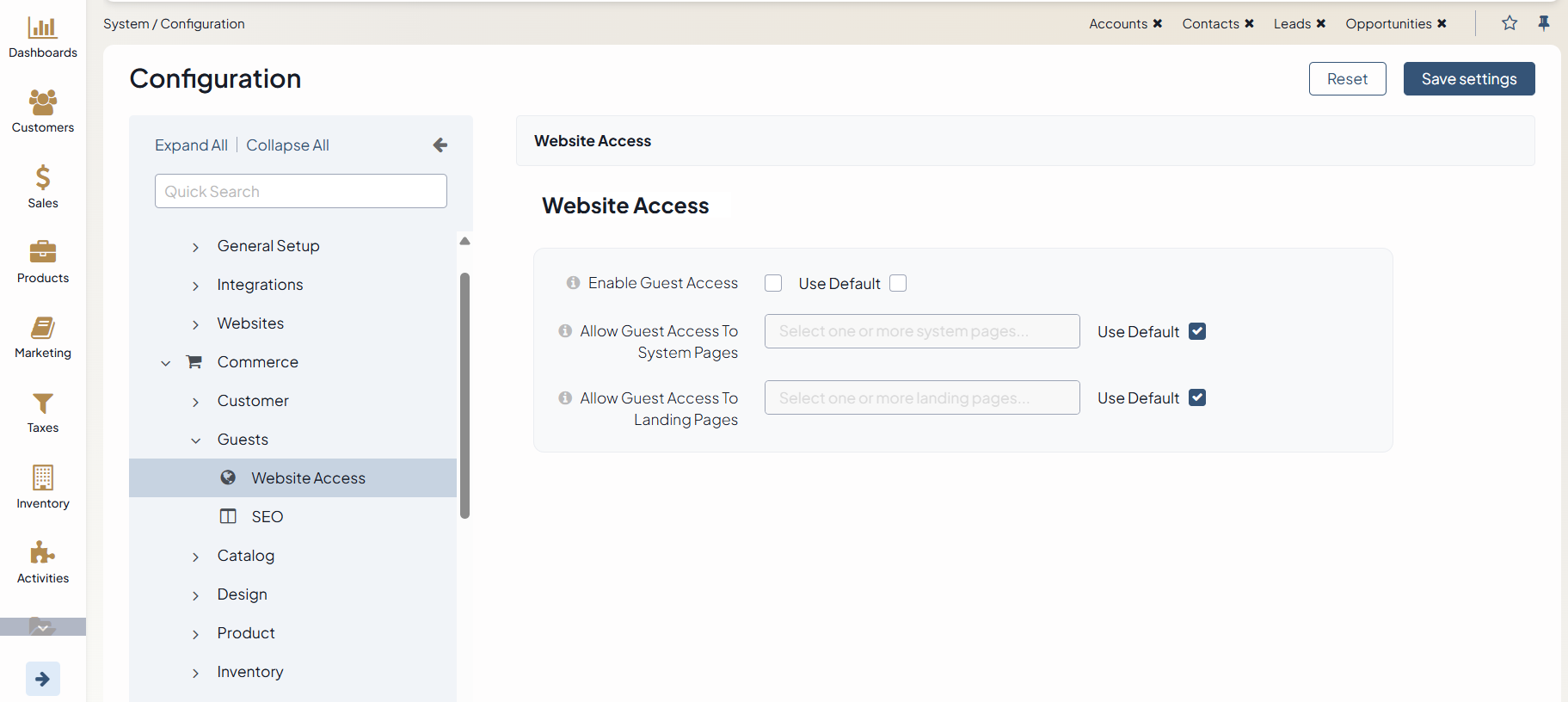
Task: Expand the Catalog tree node
Action: (196, 557)
